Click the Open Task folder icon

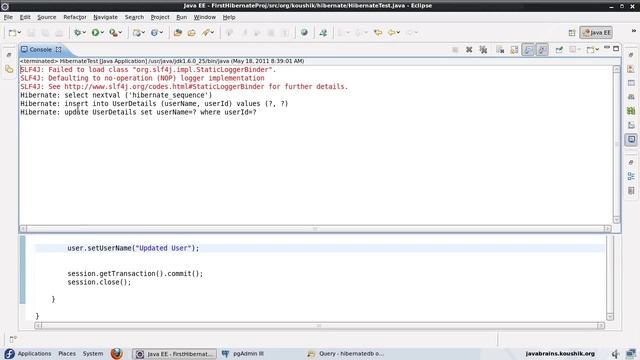pos(191,33)
